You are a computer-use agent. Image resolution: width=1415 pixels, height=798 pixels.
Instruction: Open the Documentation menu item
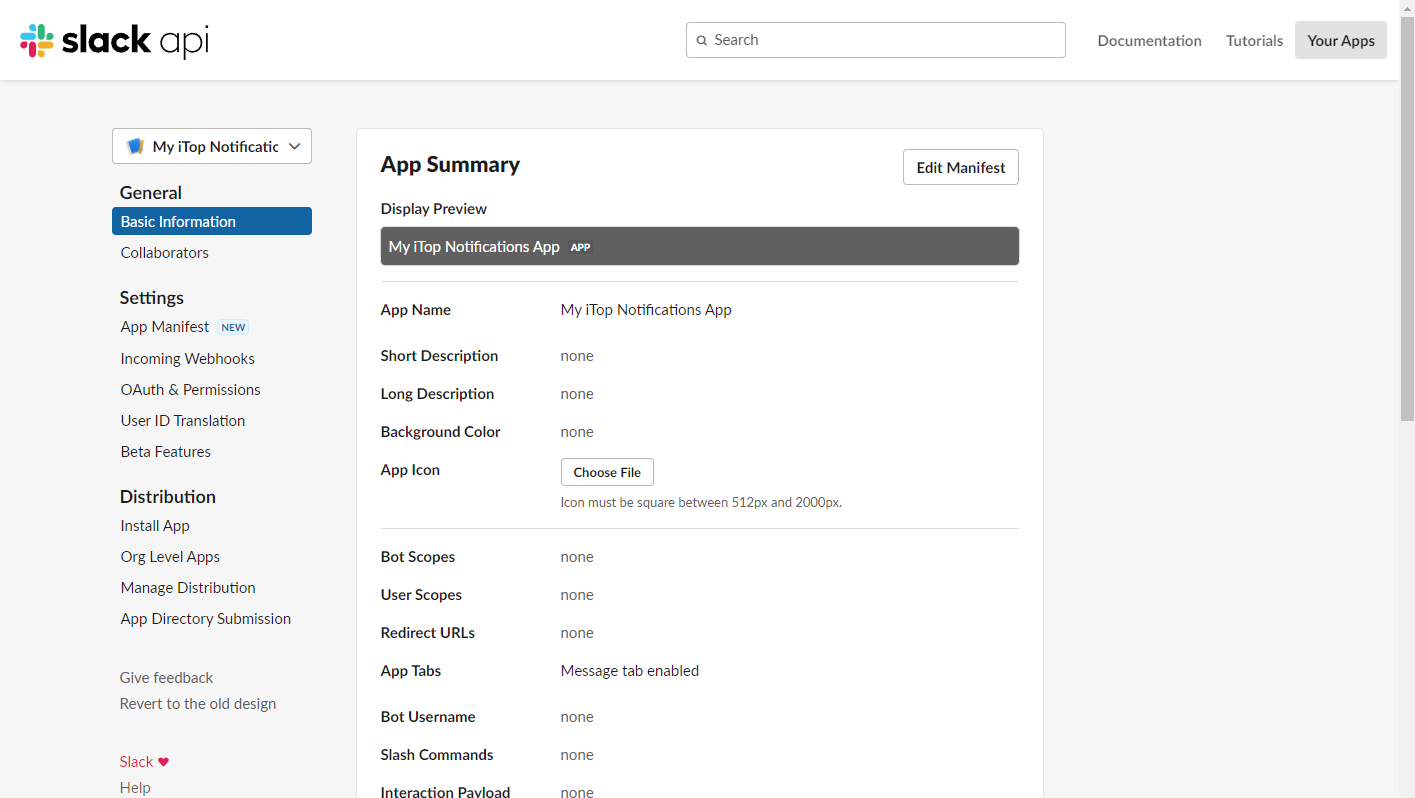coord(1149,41)
